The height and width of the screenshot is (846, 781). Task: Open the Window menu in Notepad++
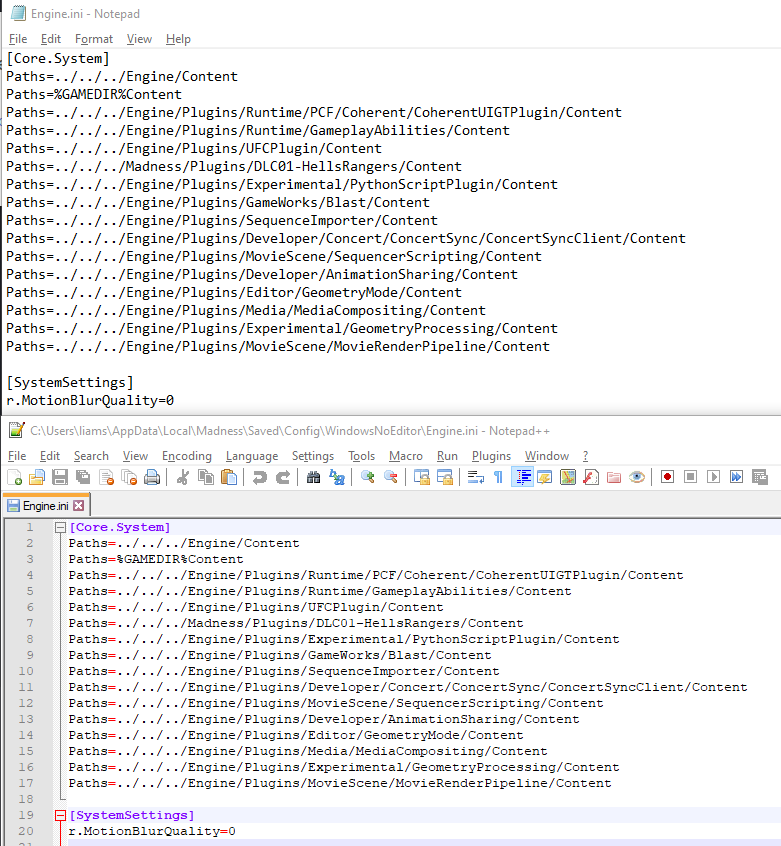coord(547,456)
